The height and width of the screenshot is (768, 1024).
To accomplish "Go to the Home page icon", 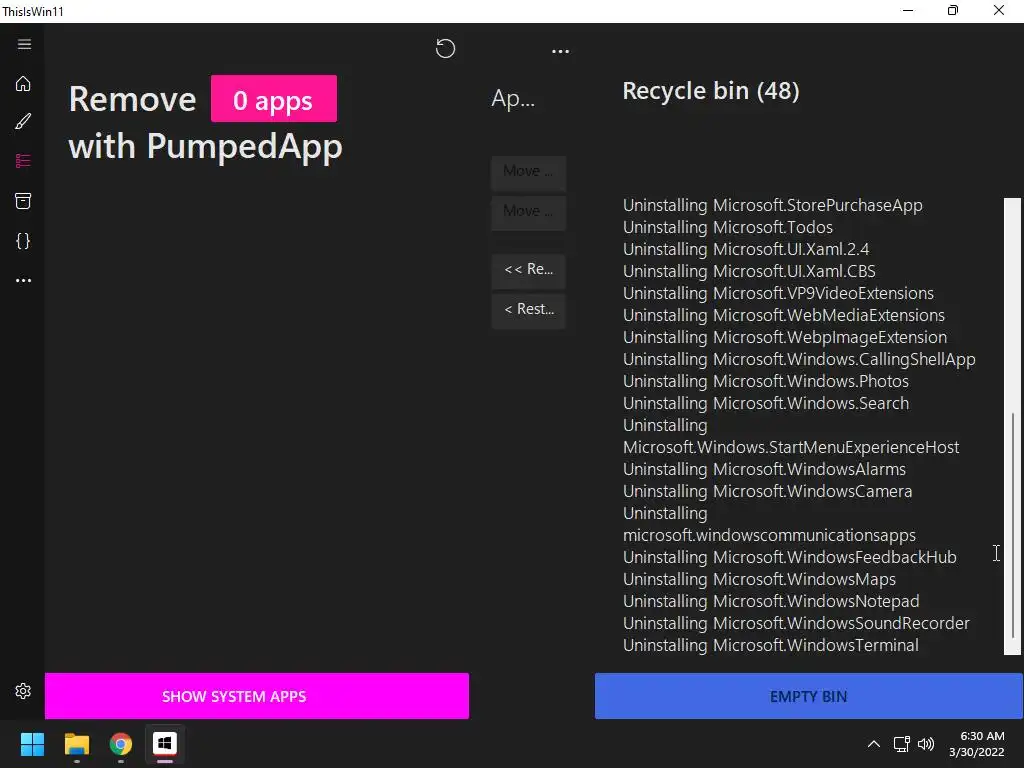I will point(23,84).
